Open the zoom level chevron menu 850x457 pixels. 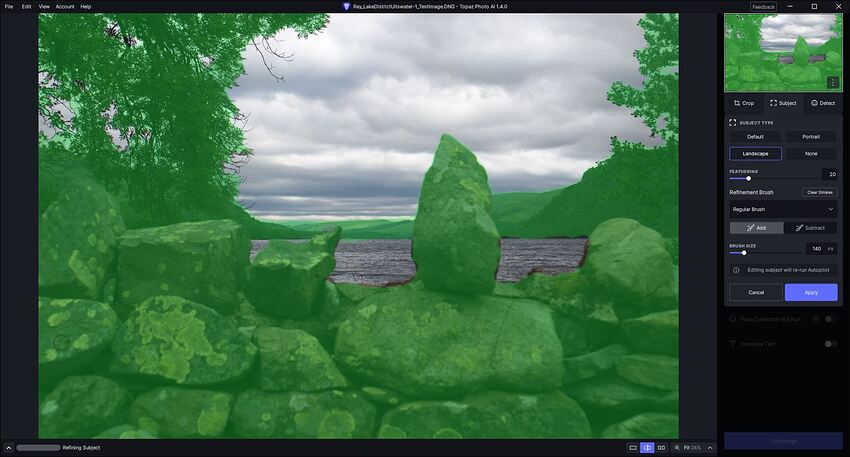pos(710,448)
